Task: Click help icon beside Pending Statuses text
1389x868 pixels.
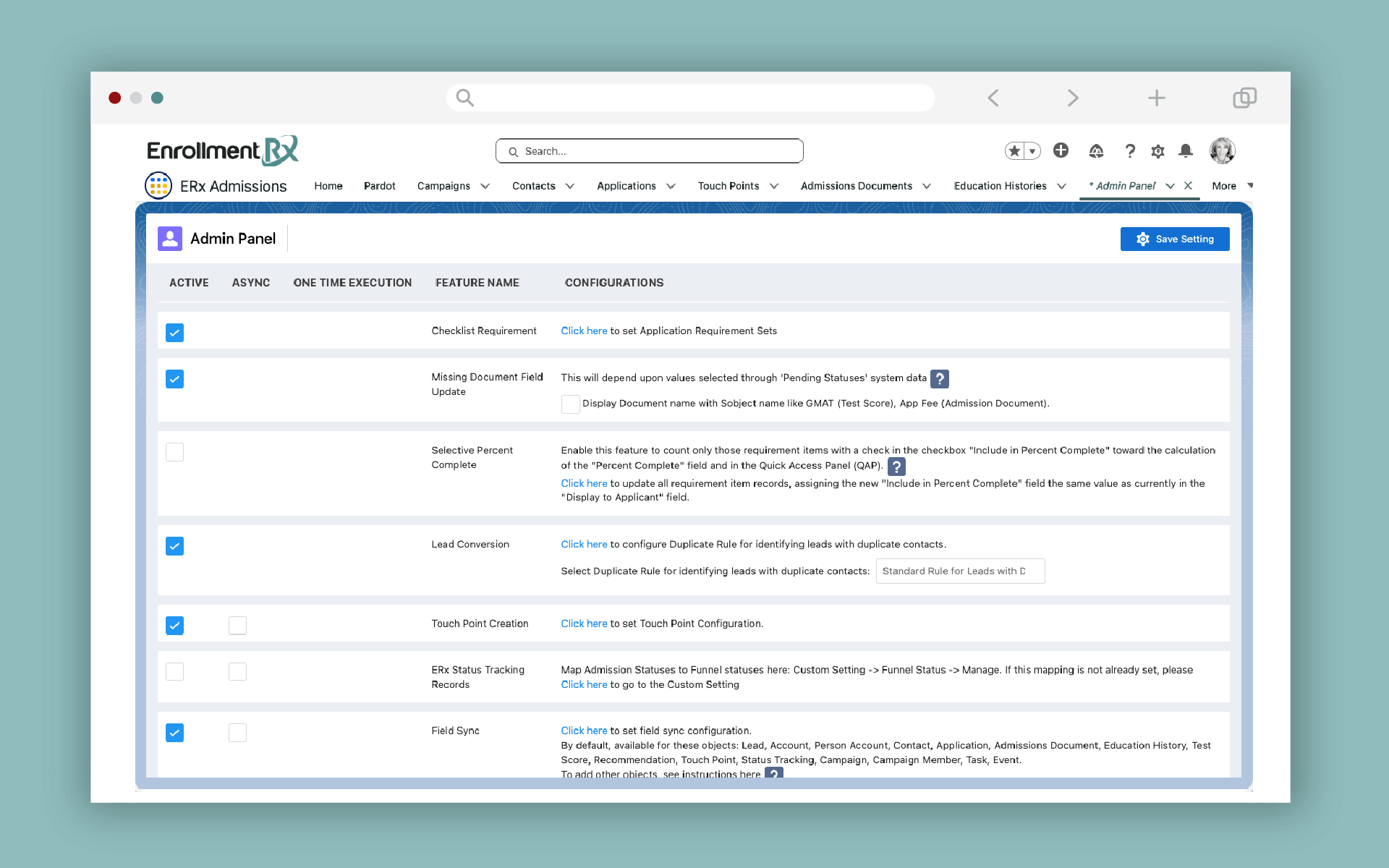Action: click(x=939, y=378)
